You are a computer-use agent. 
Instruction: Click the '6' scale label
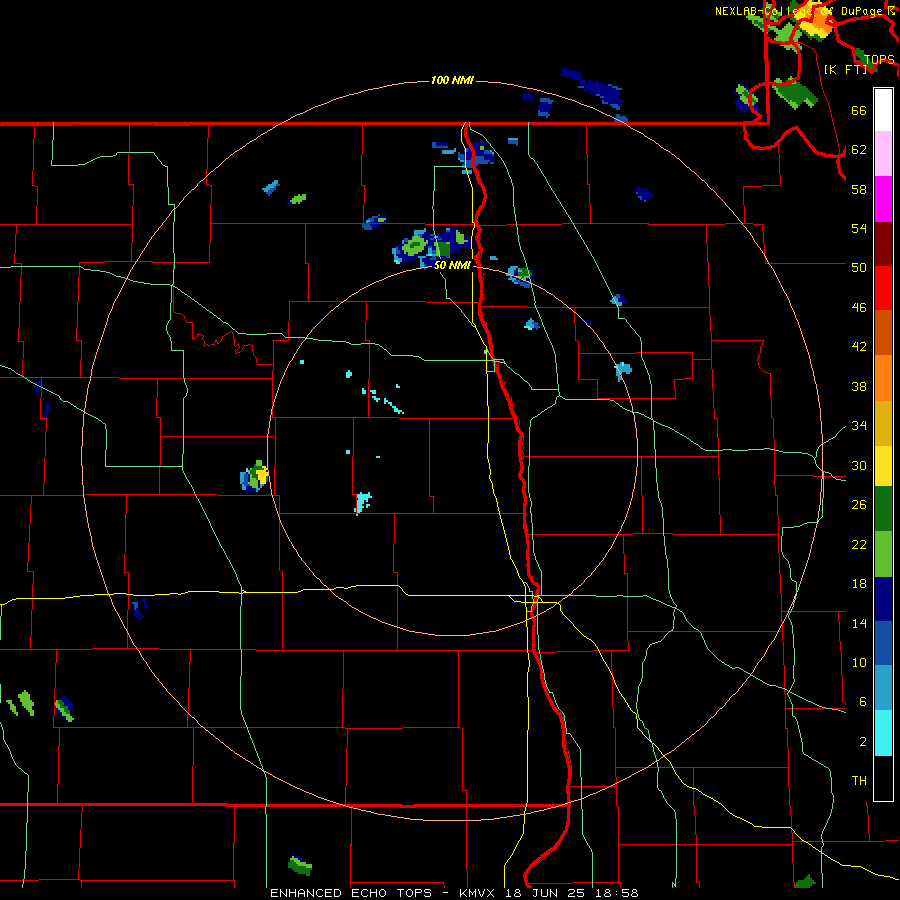point(863,702)
